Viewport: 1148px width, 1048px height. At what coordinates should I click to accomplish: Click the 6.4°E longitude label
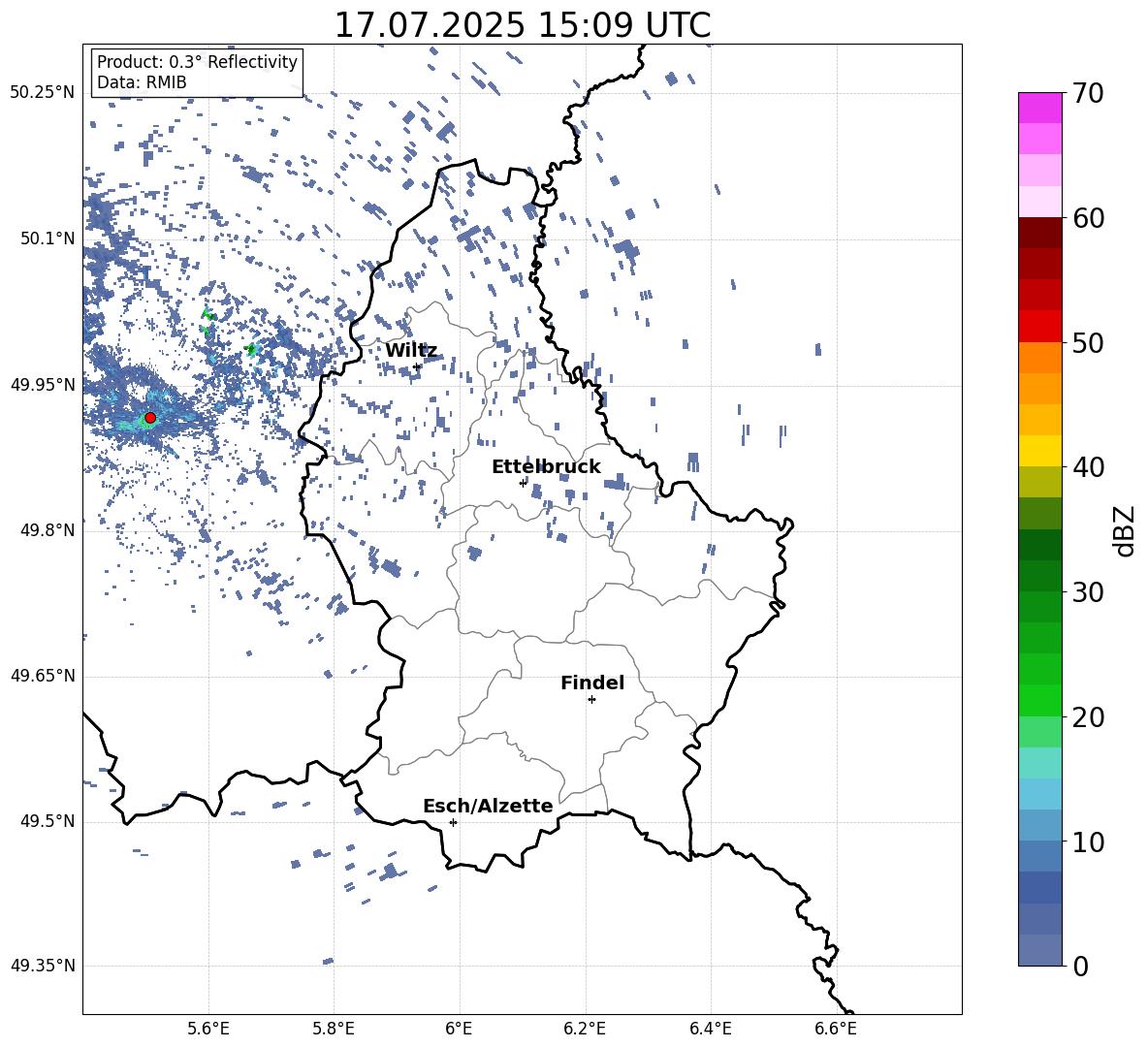[710, 1029]
